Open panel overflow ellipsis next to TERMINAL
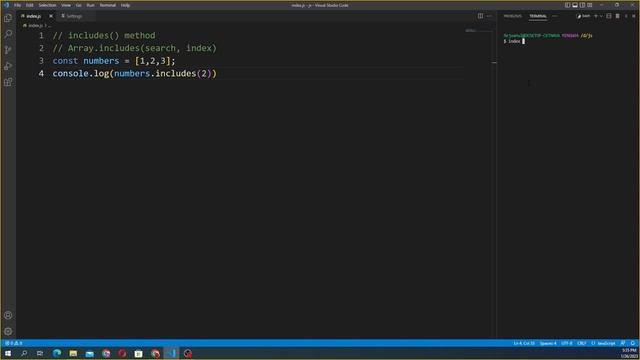Viewport: 640px width, 360px height. coord(554,16)
